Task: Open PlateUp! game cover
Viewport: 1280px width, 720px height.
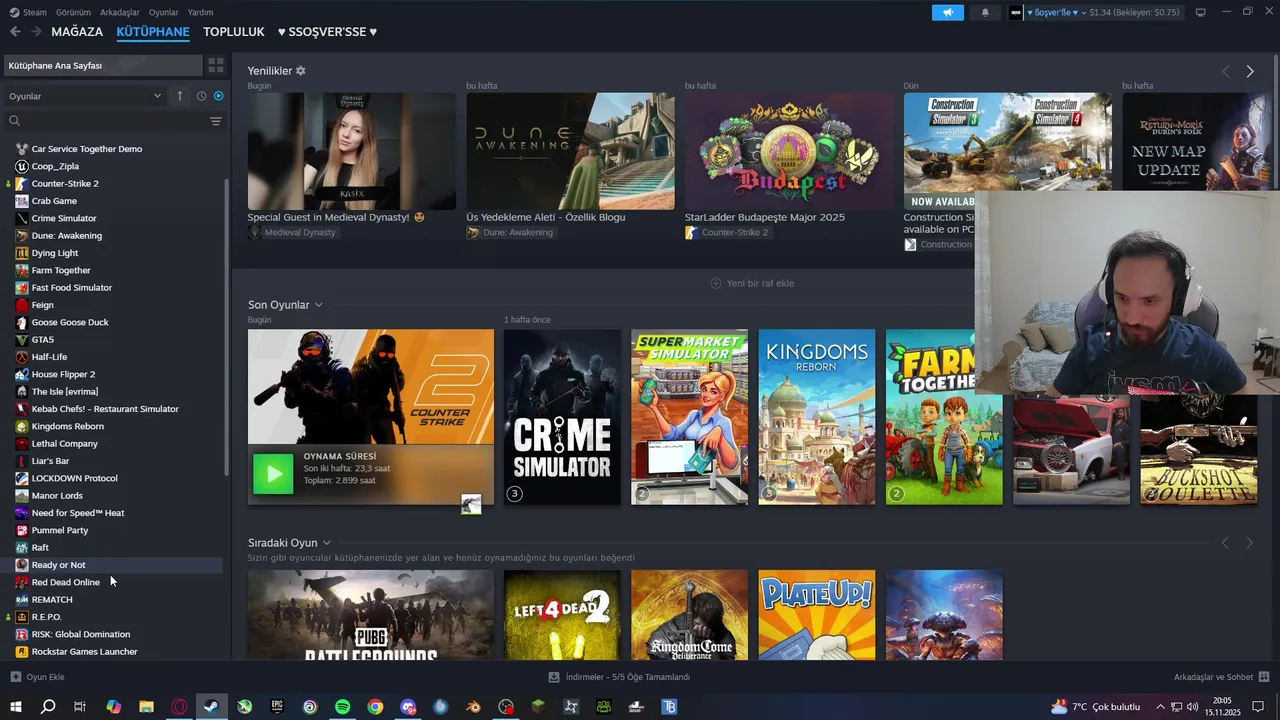Action: click(x=817, y=615)
